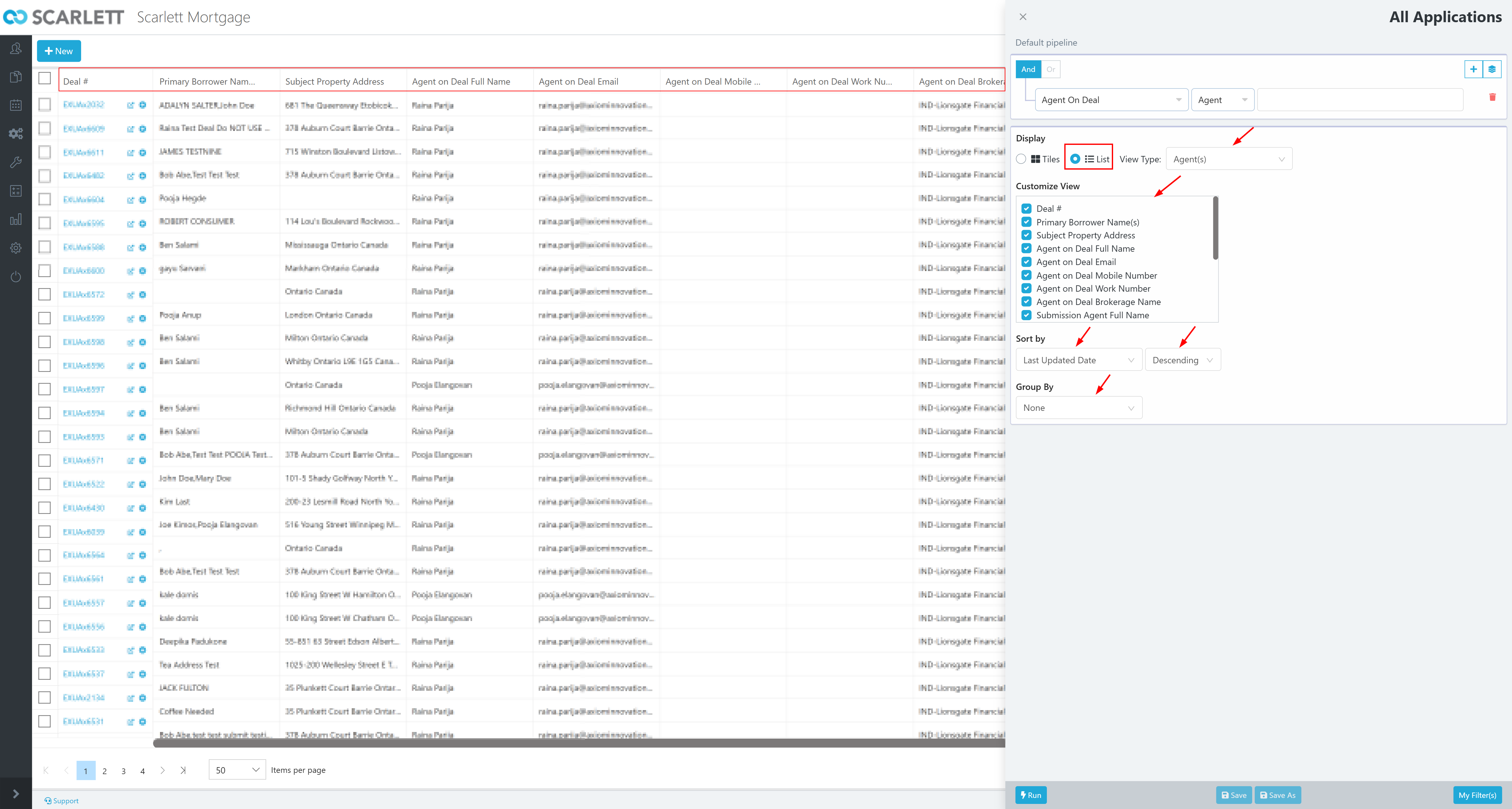Image resolution: width=1512 pixels, height=809 pixels.
Task: Click the Run button
Action: (x=1031, y=795)
